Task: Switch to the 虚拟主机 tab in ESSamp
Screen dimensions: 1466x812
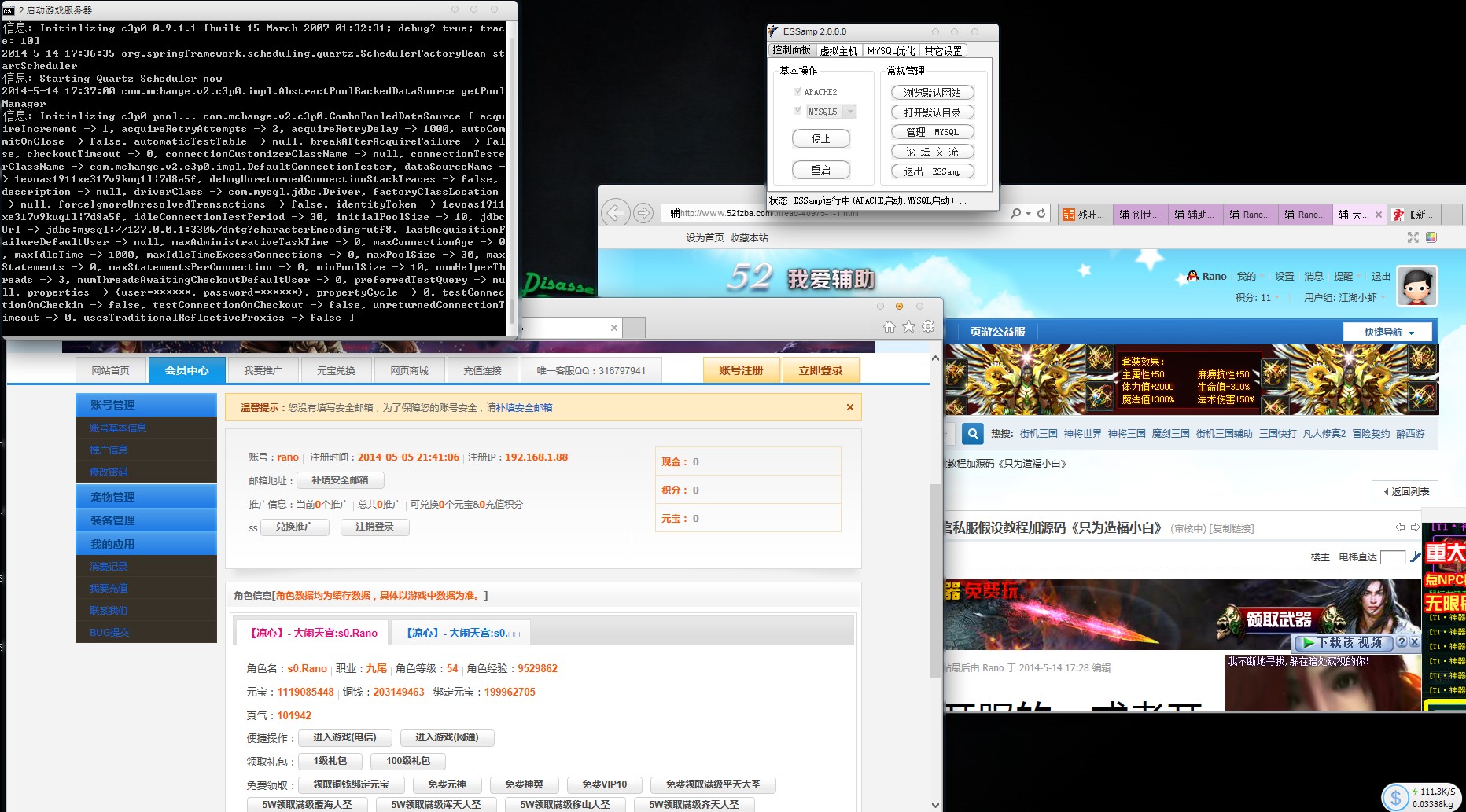Action: pos(838,50)
